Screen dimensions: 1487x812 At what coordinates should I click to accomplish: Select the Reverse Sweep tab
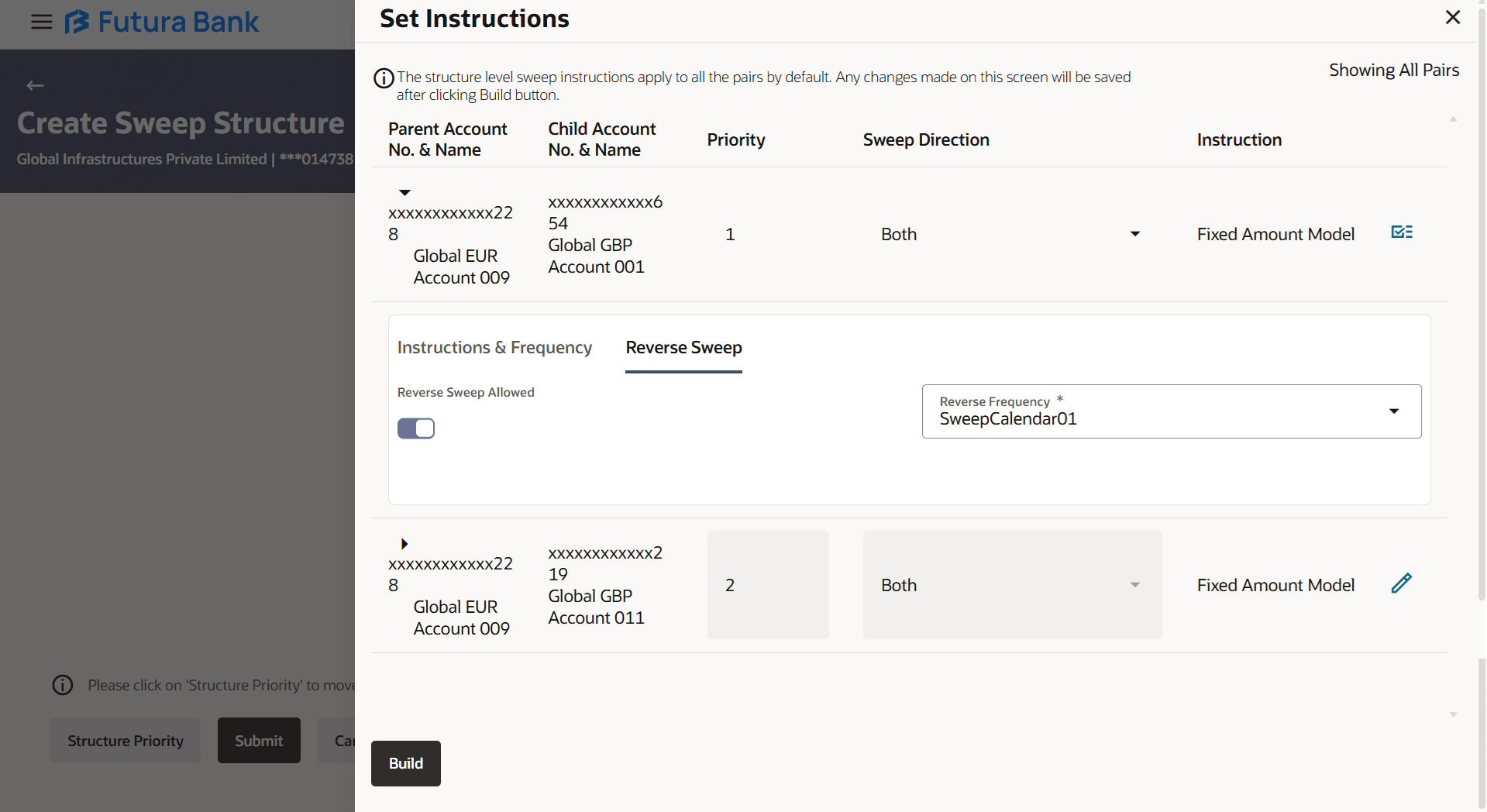tap(683, 348)
